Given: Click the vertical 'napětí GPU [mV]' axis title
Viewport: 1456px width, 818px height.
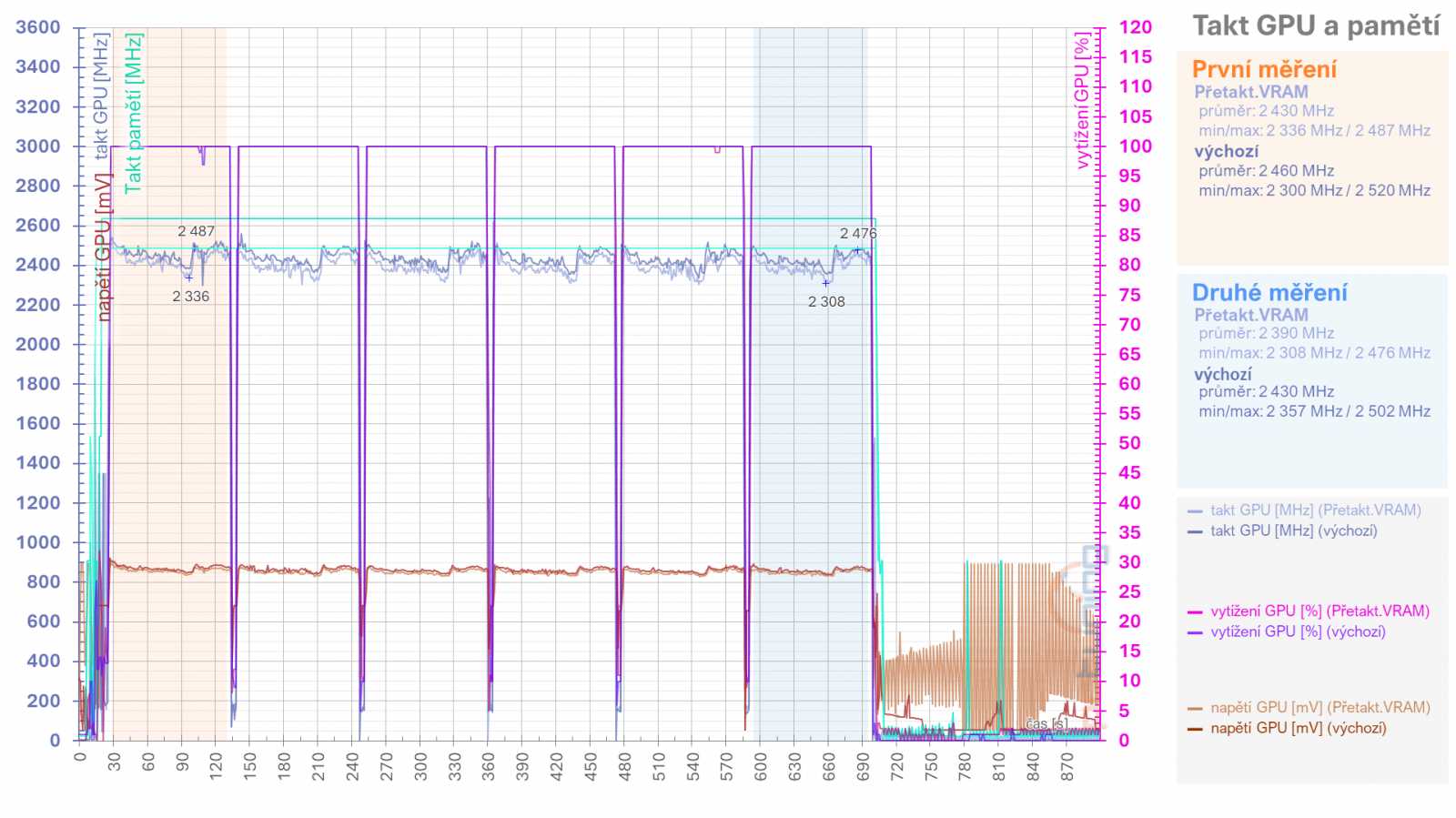Looking at the screenshot, I should point(103,247).
